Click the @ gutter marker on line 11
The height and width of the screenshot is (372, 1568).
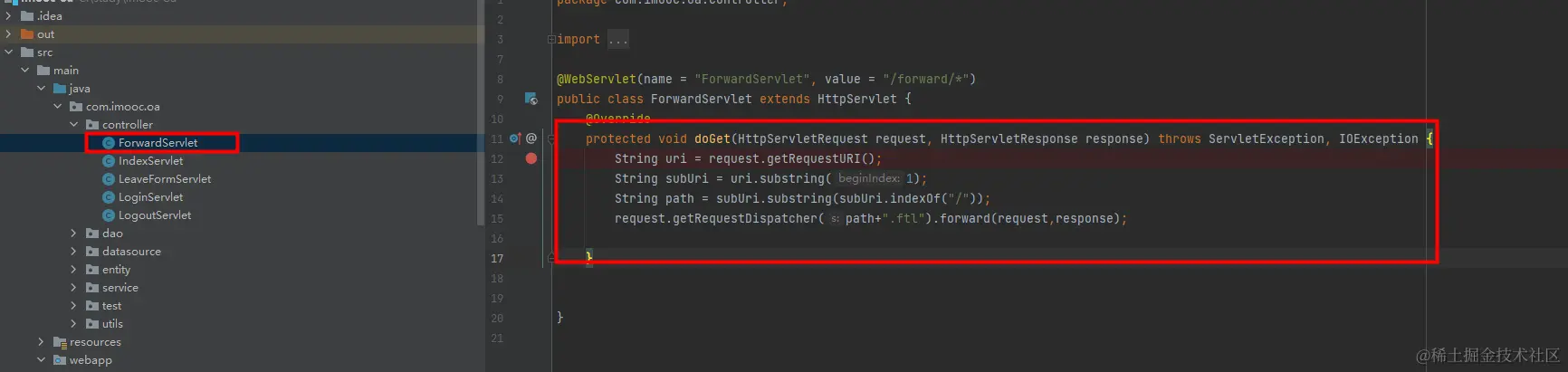531,138
